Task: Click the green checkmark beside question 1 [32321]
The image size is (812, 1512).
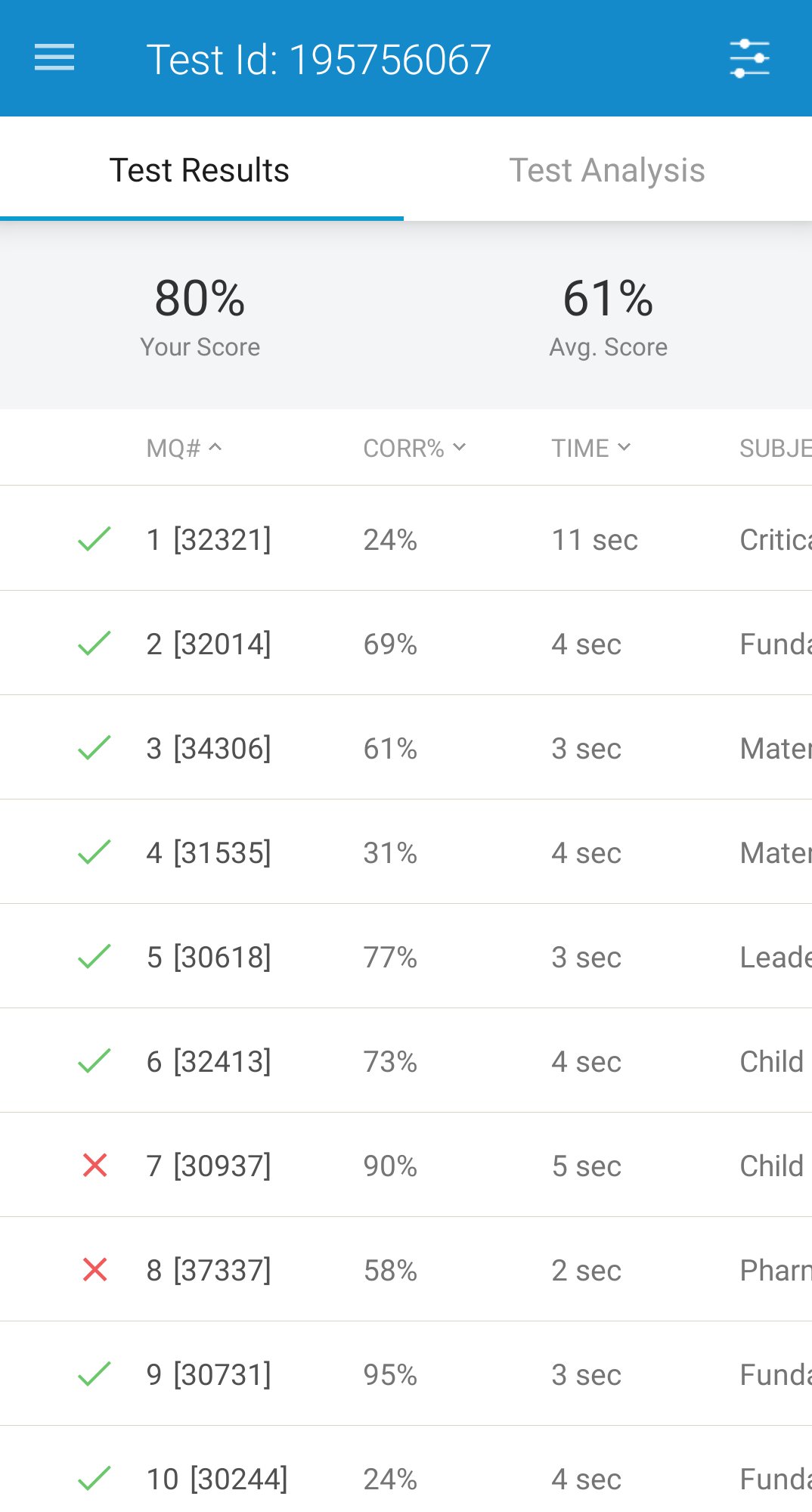Action: click(x=94, y=539)
